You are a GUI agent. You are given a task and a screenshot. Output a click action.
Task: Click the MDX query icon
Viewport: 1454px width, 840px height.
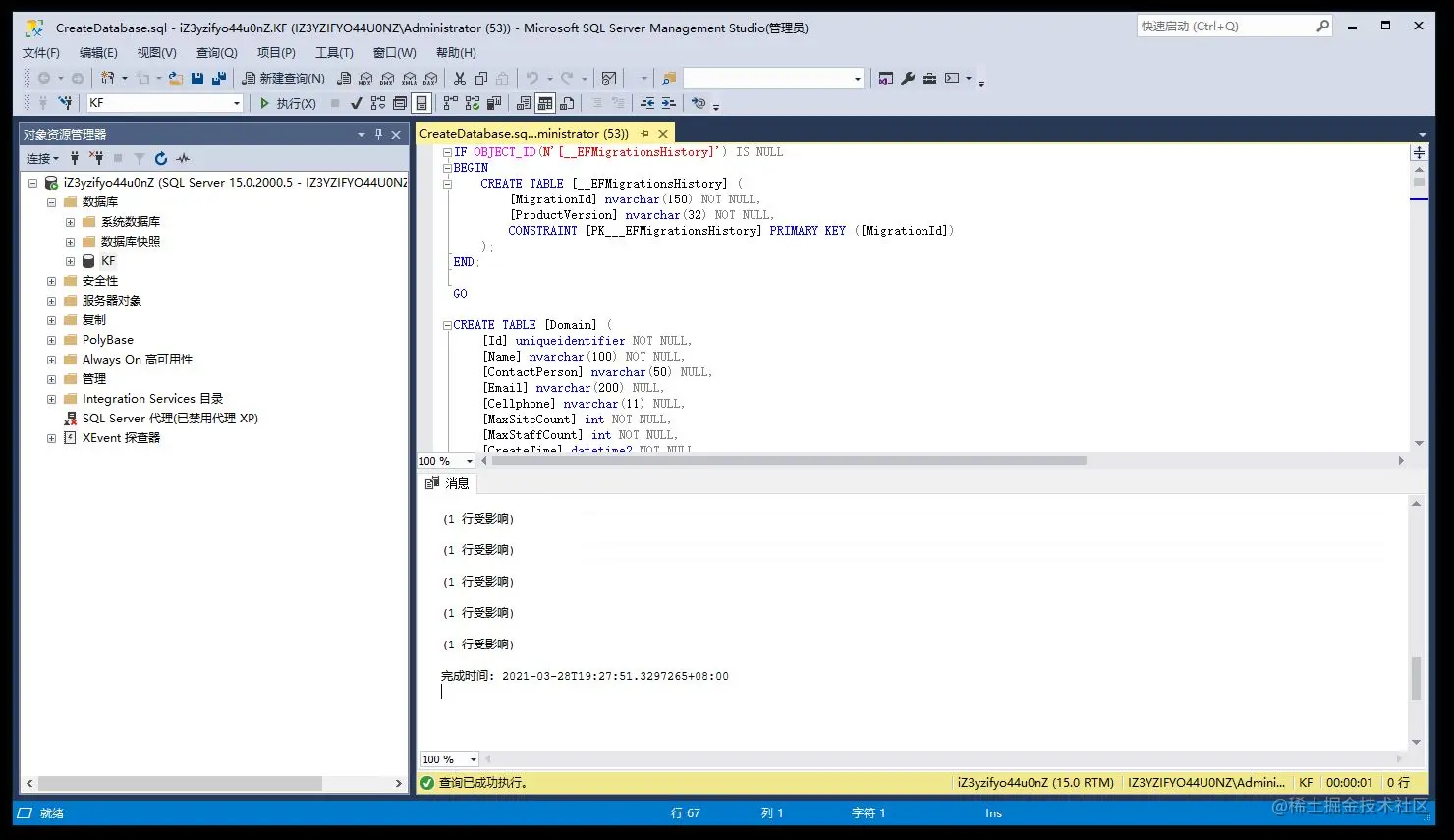[x=365, y=79]
